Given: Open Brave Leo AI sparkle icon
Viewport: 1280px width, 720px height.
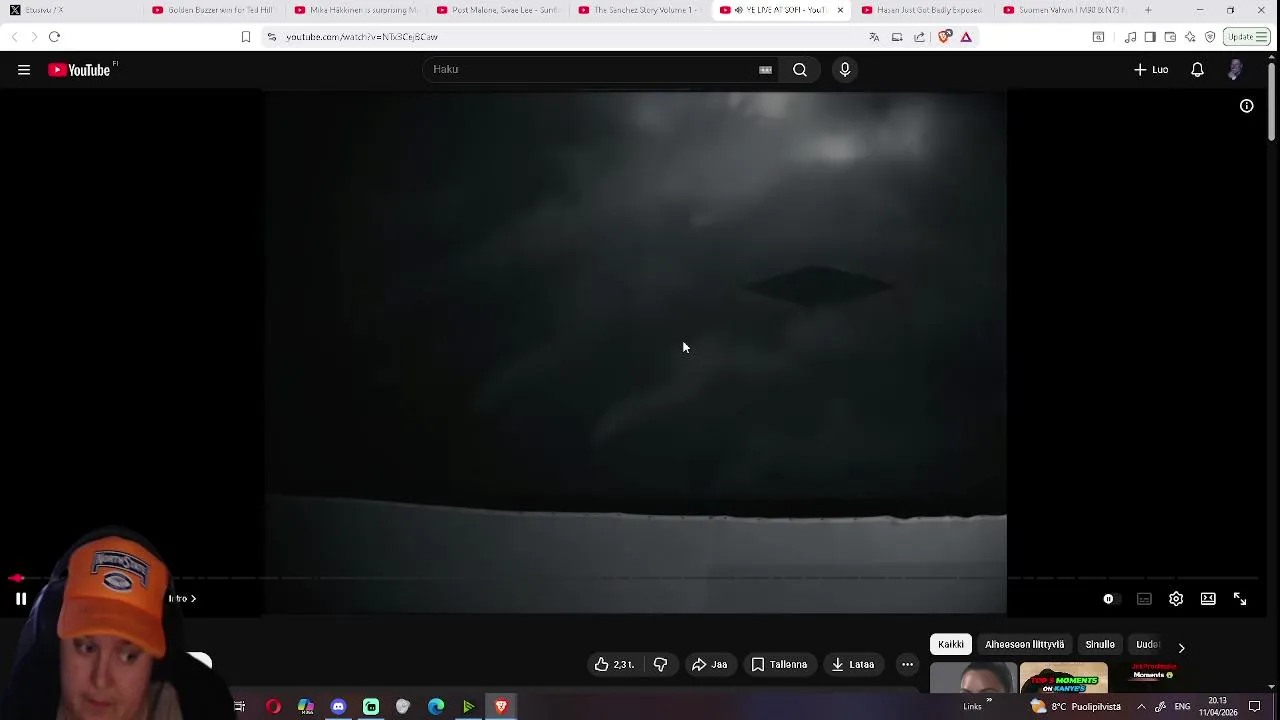Looking at the screenshot, I should (1190, 37).
